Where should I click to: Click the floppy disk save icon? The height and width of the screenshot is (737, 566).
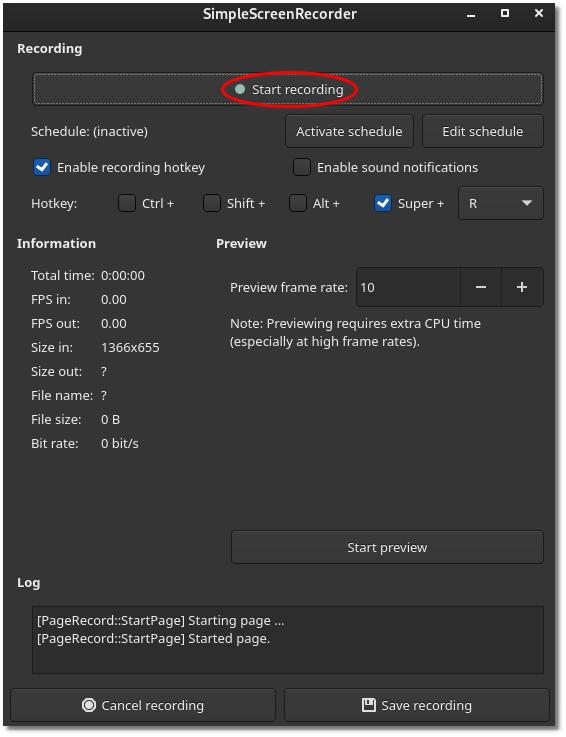tap(369, 705)
